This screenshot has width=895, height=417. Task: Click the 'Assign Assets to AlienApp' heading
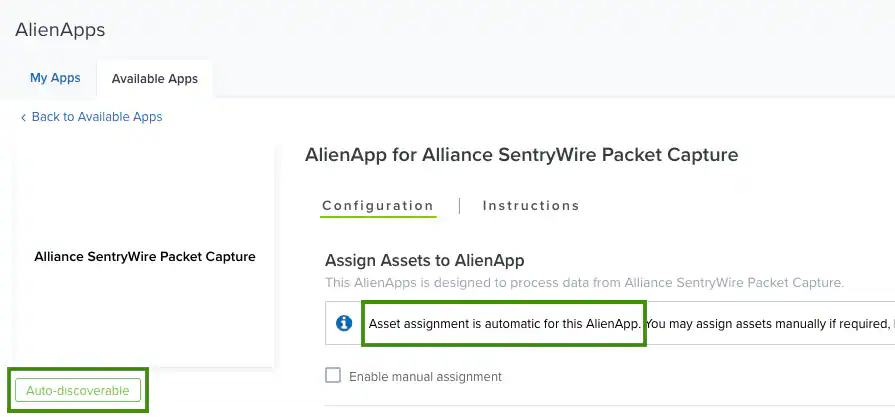pos(424,261)
